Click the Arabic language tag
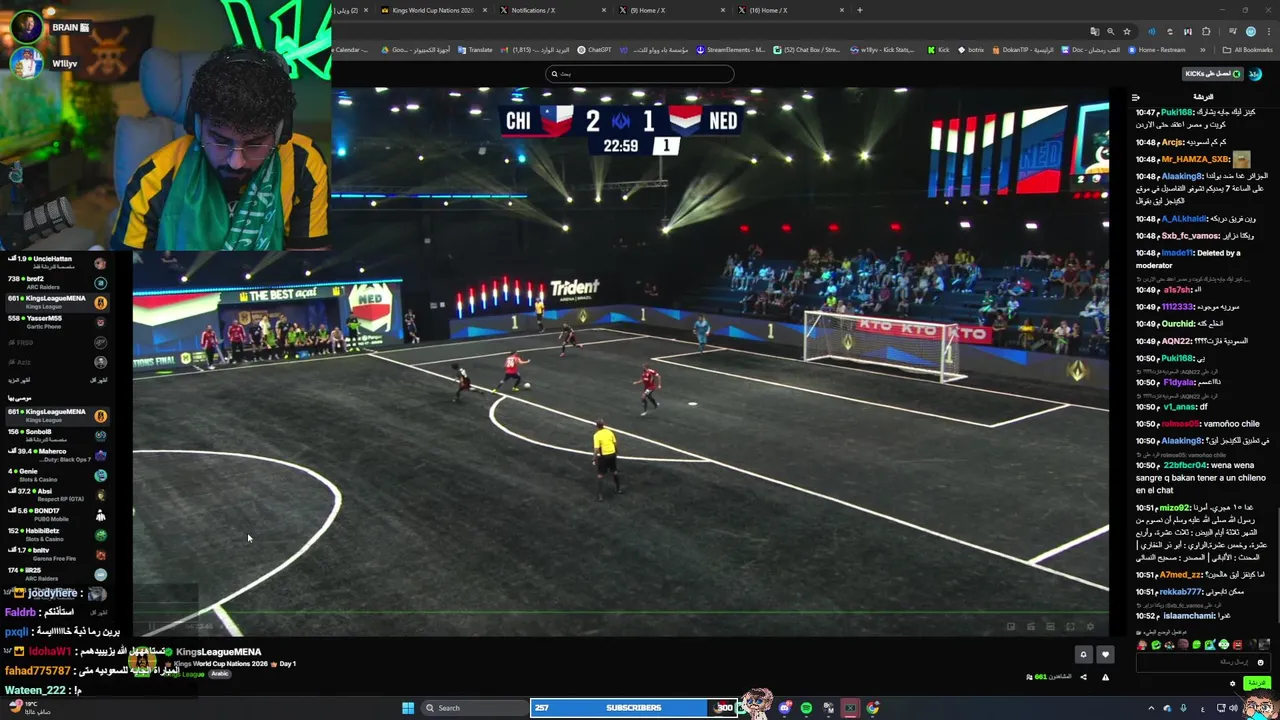The width and height of the screenshot is (1280, 720). coord(219,674)
